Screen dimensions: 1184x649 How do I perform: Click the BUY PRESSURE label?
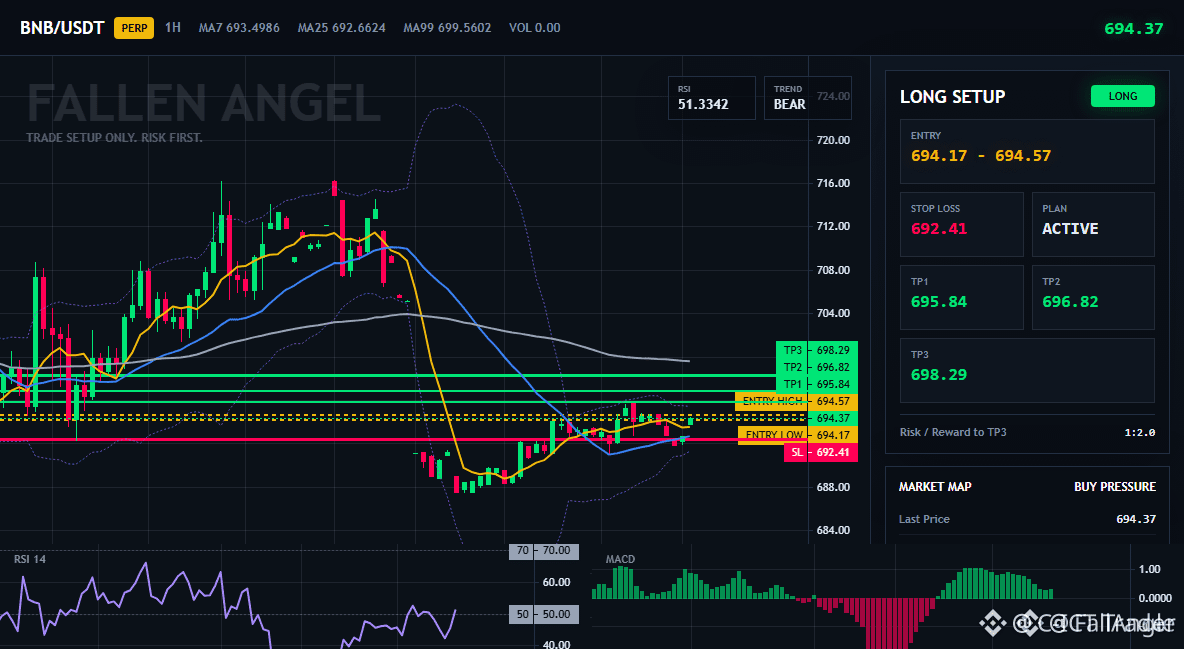coord(1115,487)
